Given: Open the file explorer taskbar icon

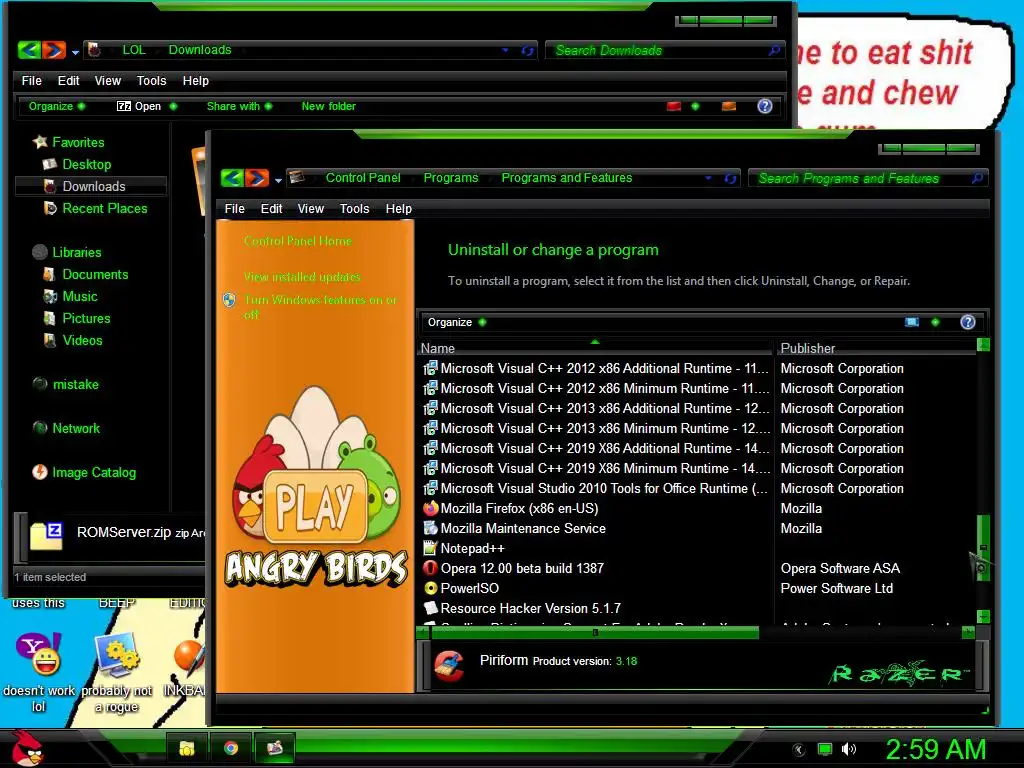Looking at the screenshot, I should pyautogui.click(x=187, y=748).
